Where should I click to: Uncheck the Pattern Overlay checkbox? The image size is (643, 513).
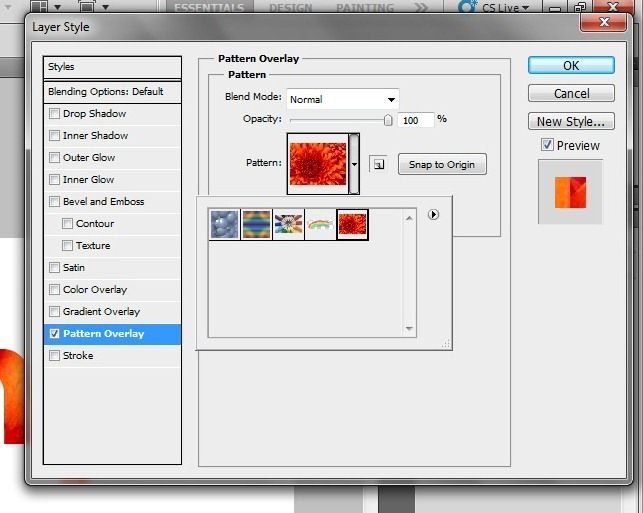coord(55,334)
